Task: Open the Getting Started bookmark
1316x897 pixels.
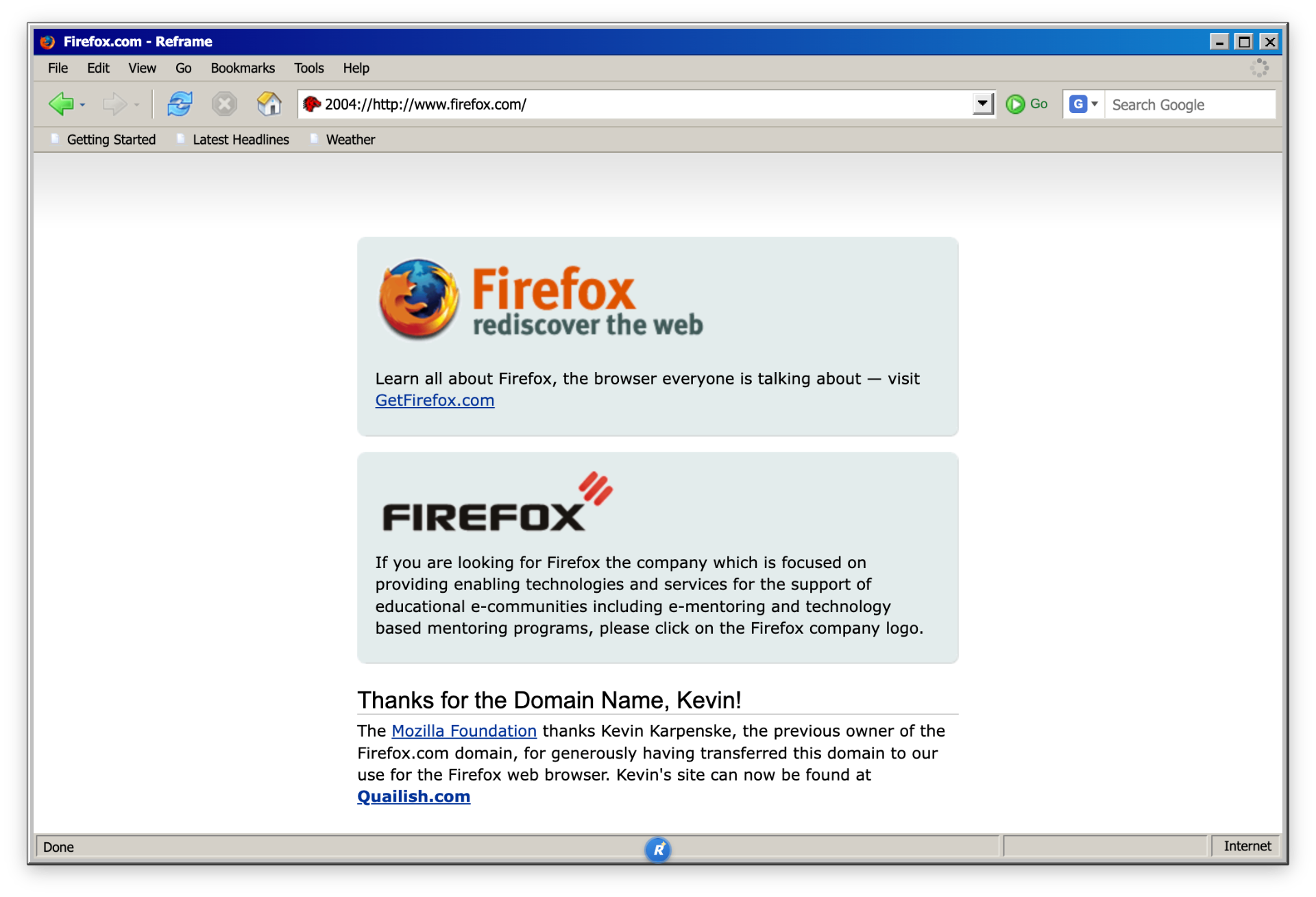Action: [103, 139]
